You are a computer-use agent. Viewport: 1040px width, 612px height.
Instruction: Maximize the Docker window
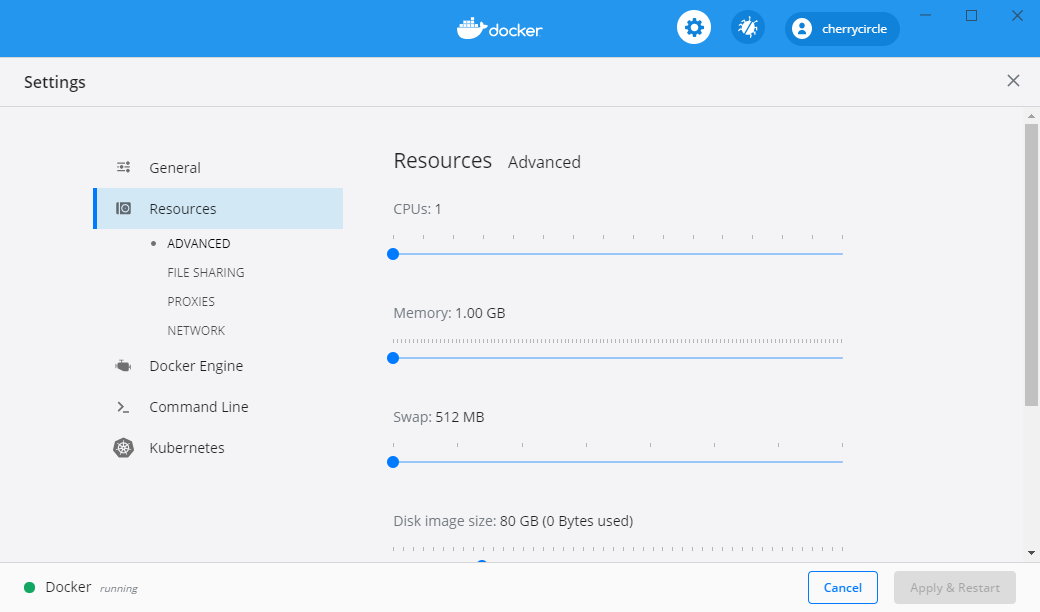click(971, 15)
